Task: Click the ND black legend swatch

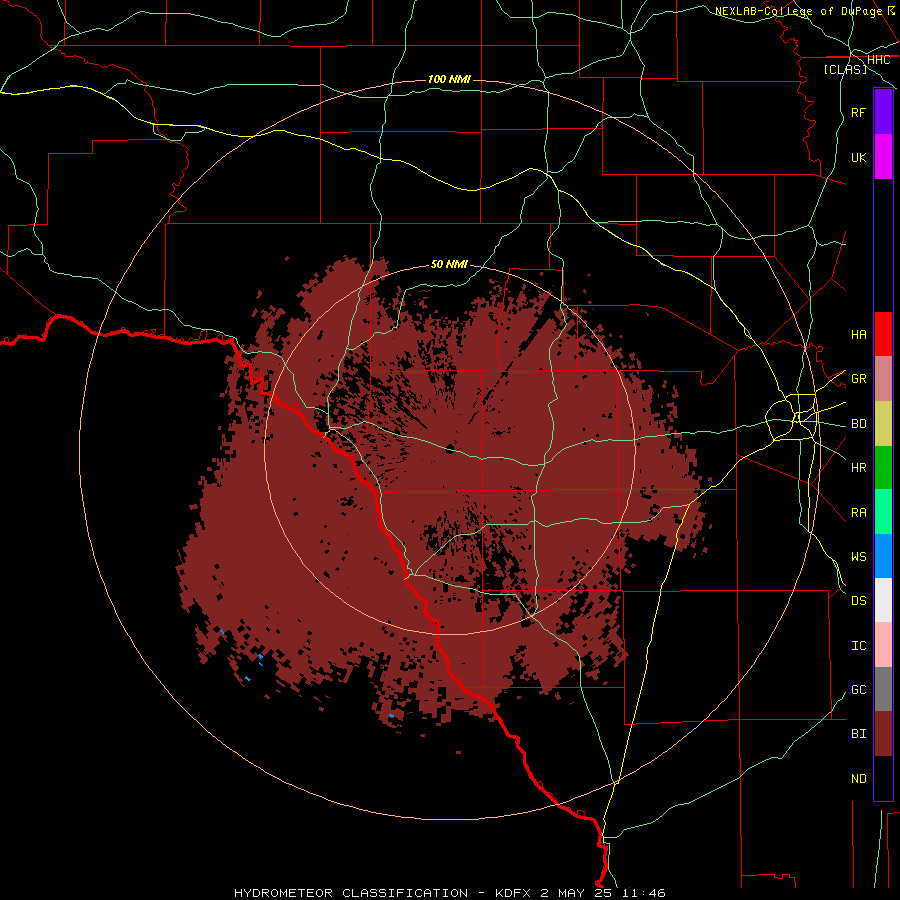Action: click(883, 778)
